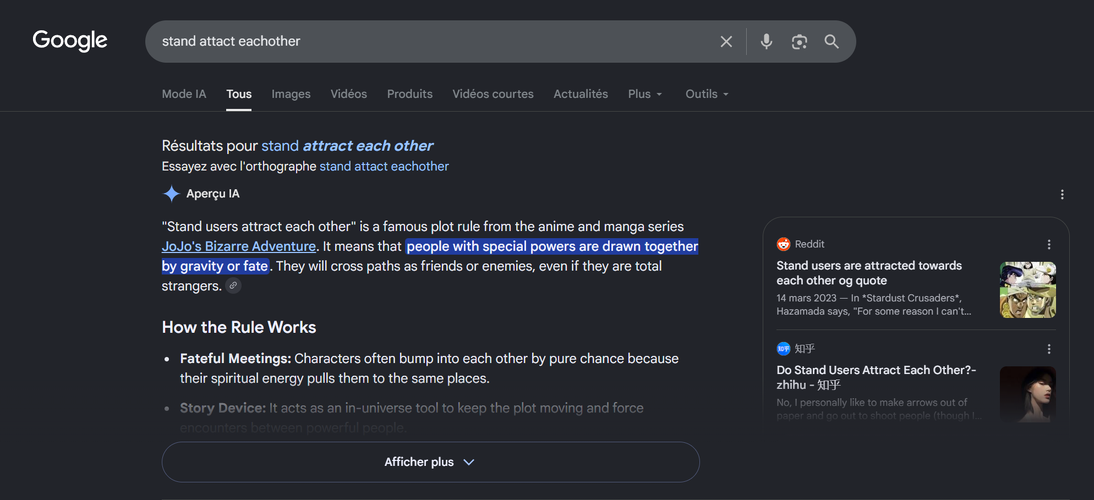Click the 'Story Device:' bullet text

tap(223, 407)
